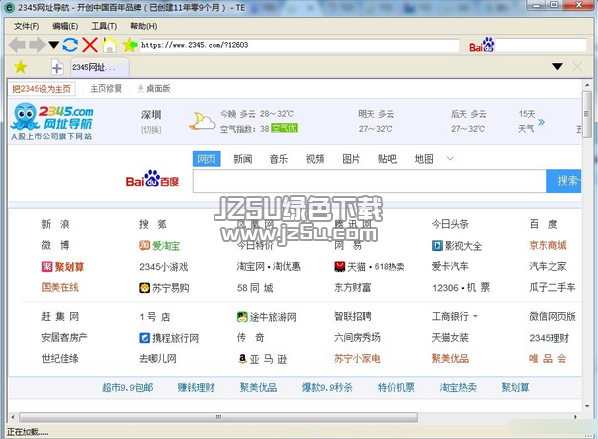Expand 工商银行 dropdown arrow

(x=475, y=316)
